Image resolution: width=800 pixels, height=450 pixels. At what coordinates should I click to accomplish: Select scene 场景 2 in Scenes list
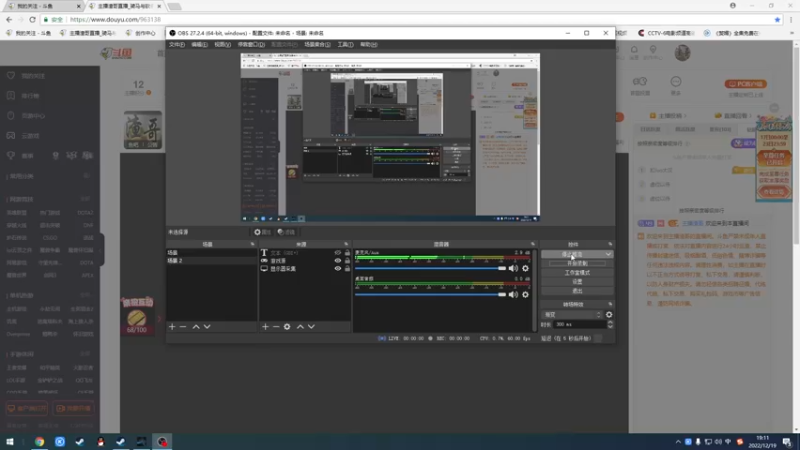211,261
